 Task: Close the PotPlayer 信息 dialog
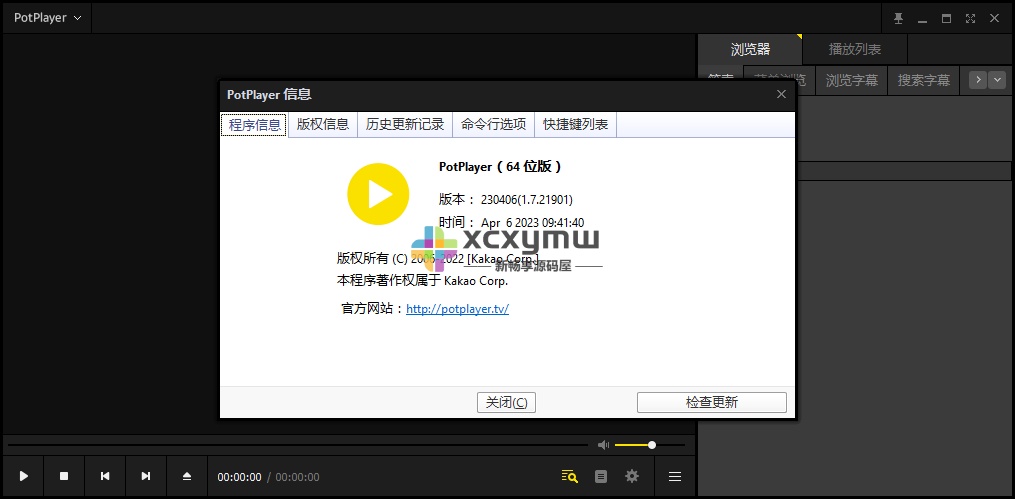pos(781,94)
